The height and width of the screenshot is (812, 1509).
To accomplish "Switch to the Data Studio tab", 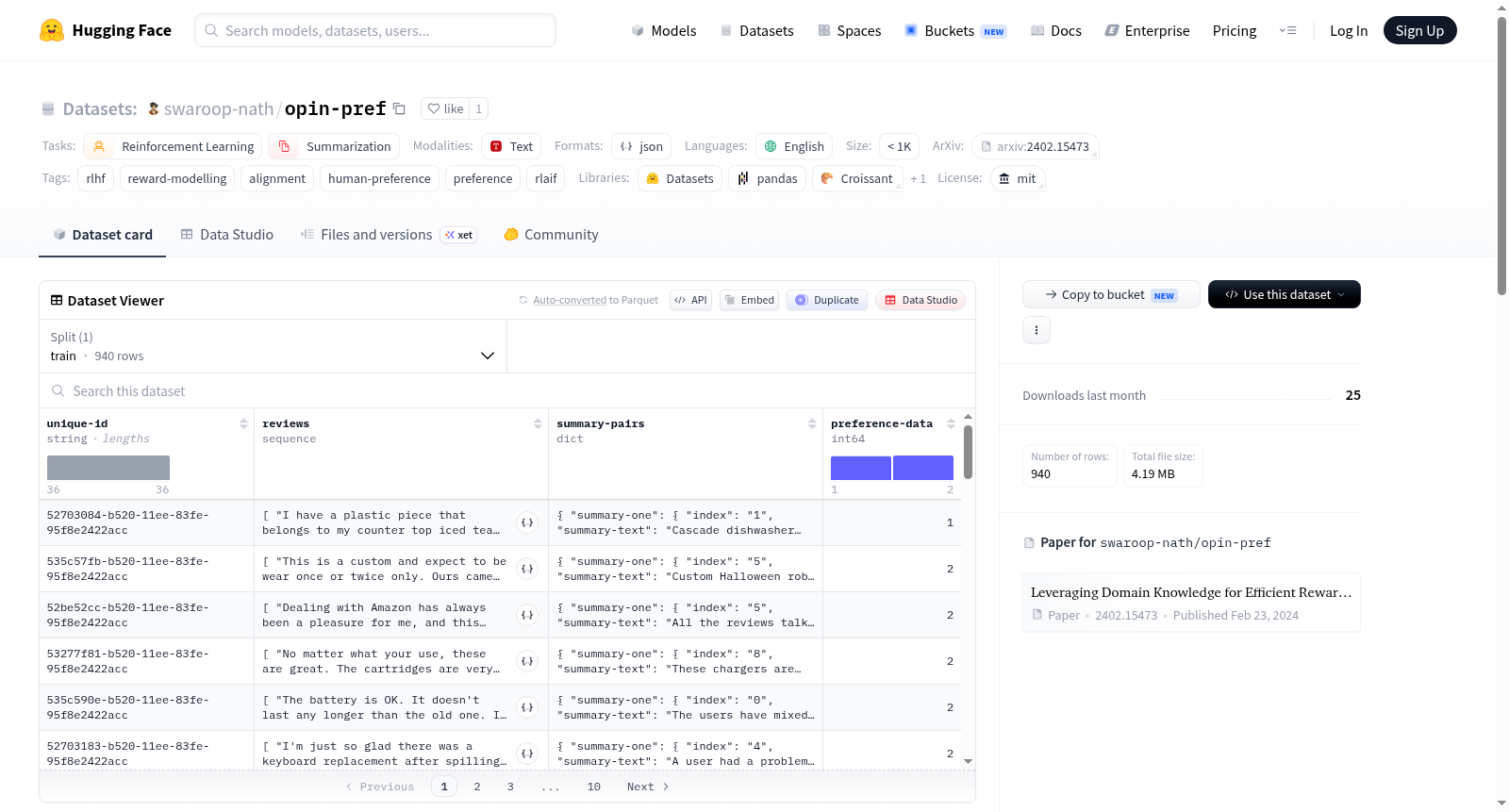I will (x=227, y=235).
